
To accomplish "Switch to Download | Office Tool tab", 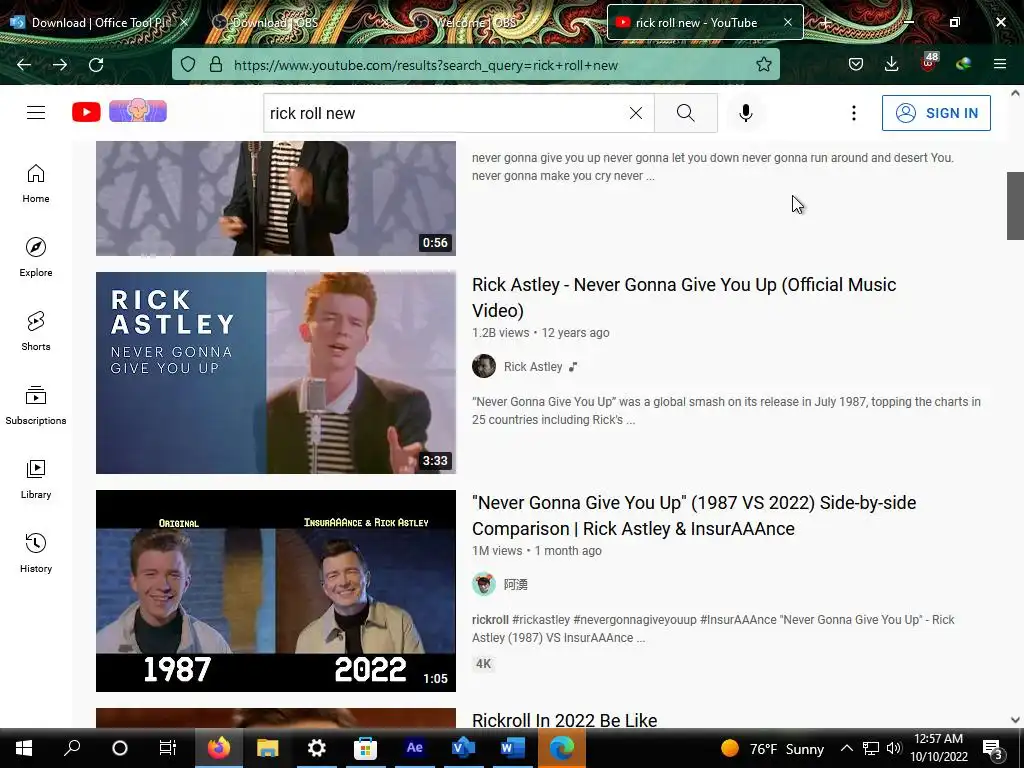I will tap(98, 22).
